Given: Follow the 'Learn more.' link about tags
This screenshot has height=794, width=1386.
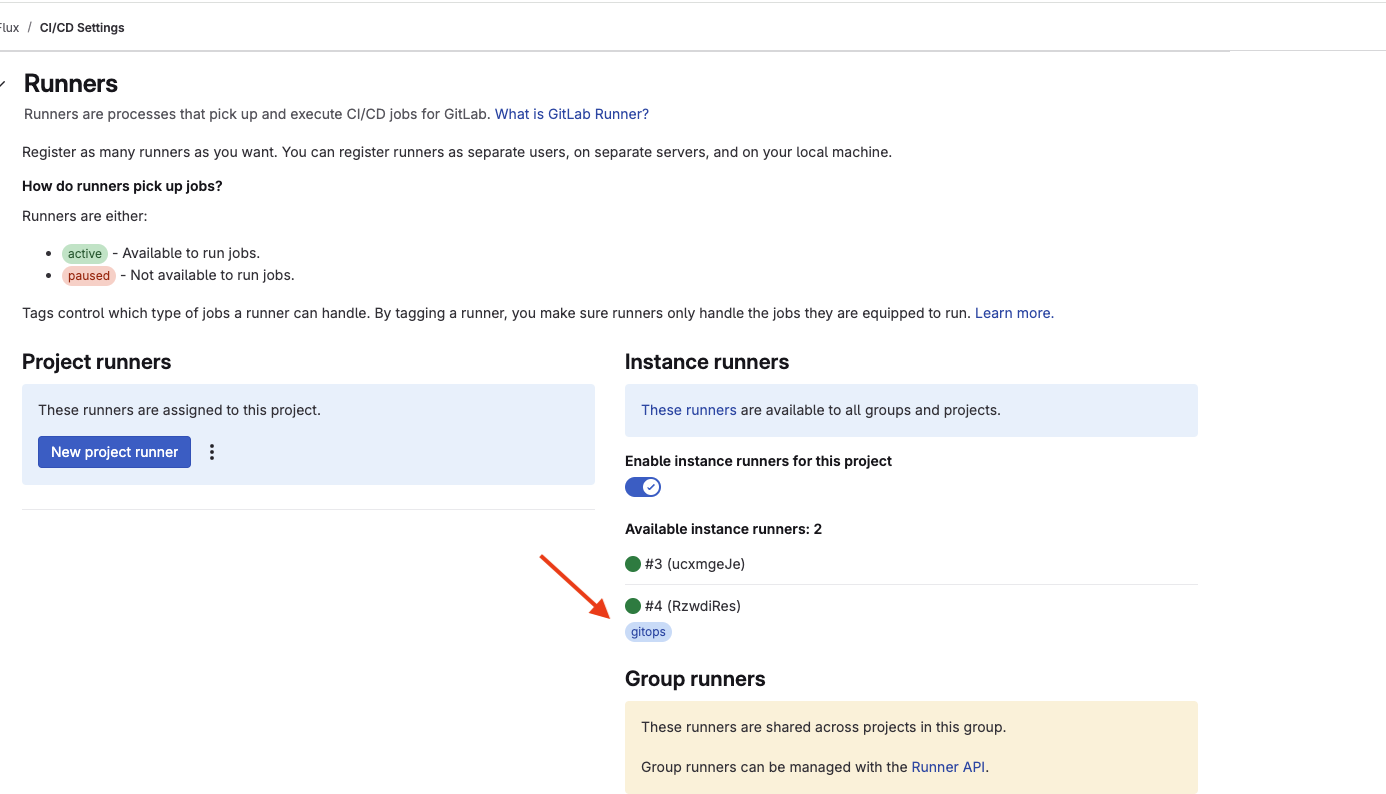Looking at the screenshot, I should pos(1014,313).
